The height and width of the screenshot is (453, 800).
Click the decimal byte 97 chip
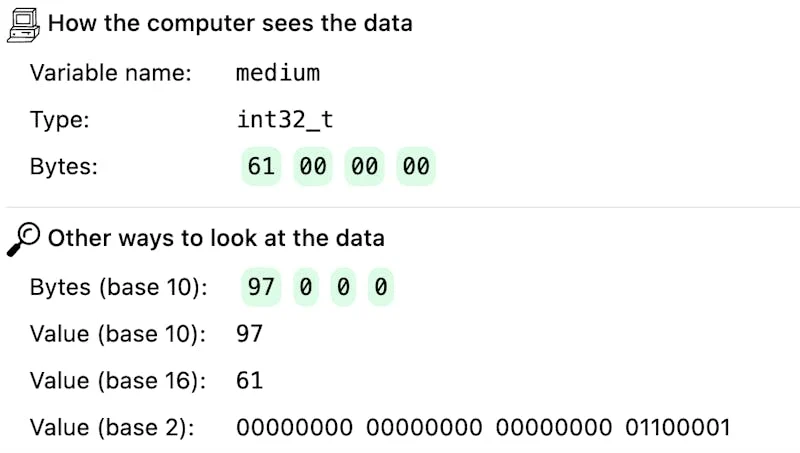[261, 287]
